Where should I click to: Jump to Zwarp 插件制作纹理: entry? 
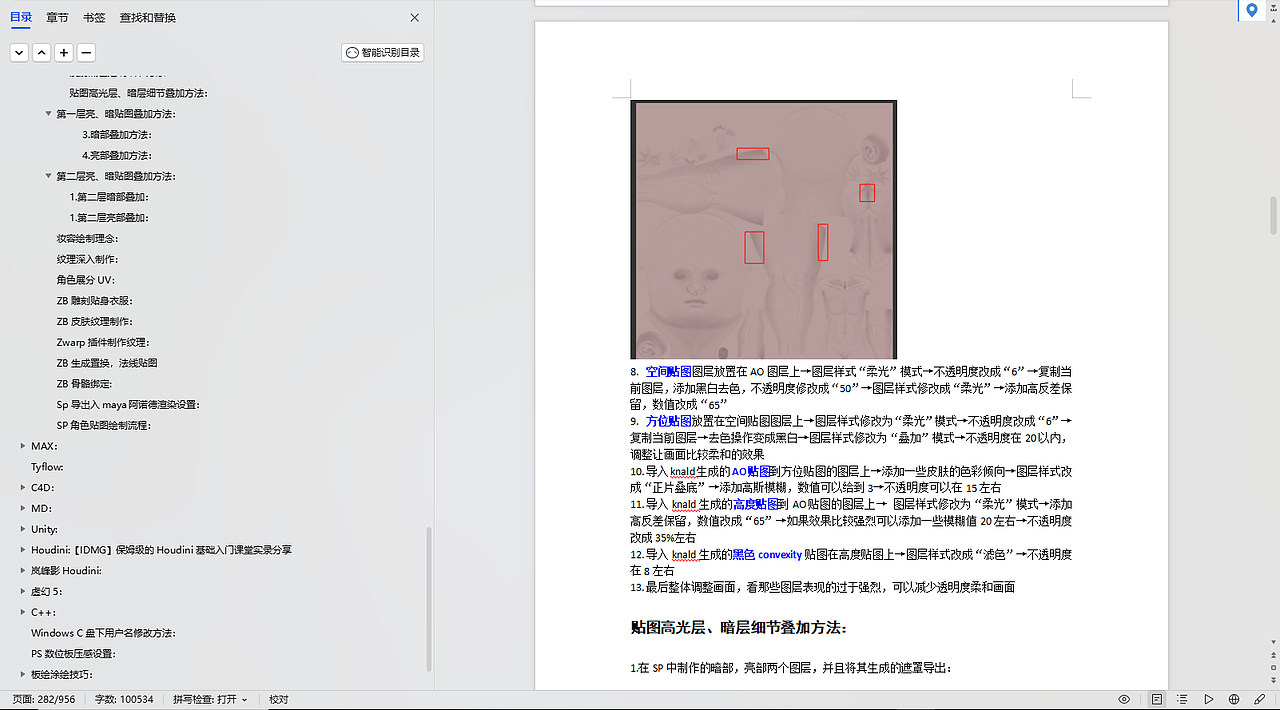[x=102, y=342]
